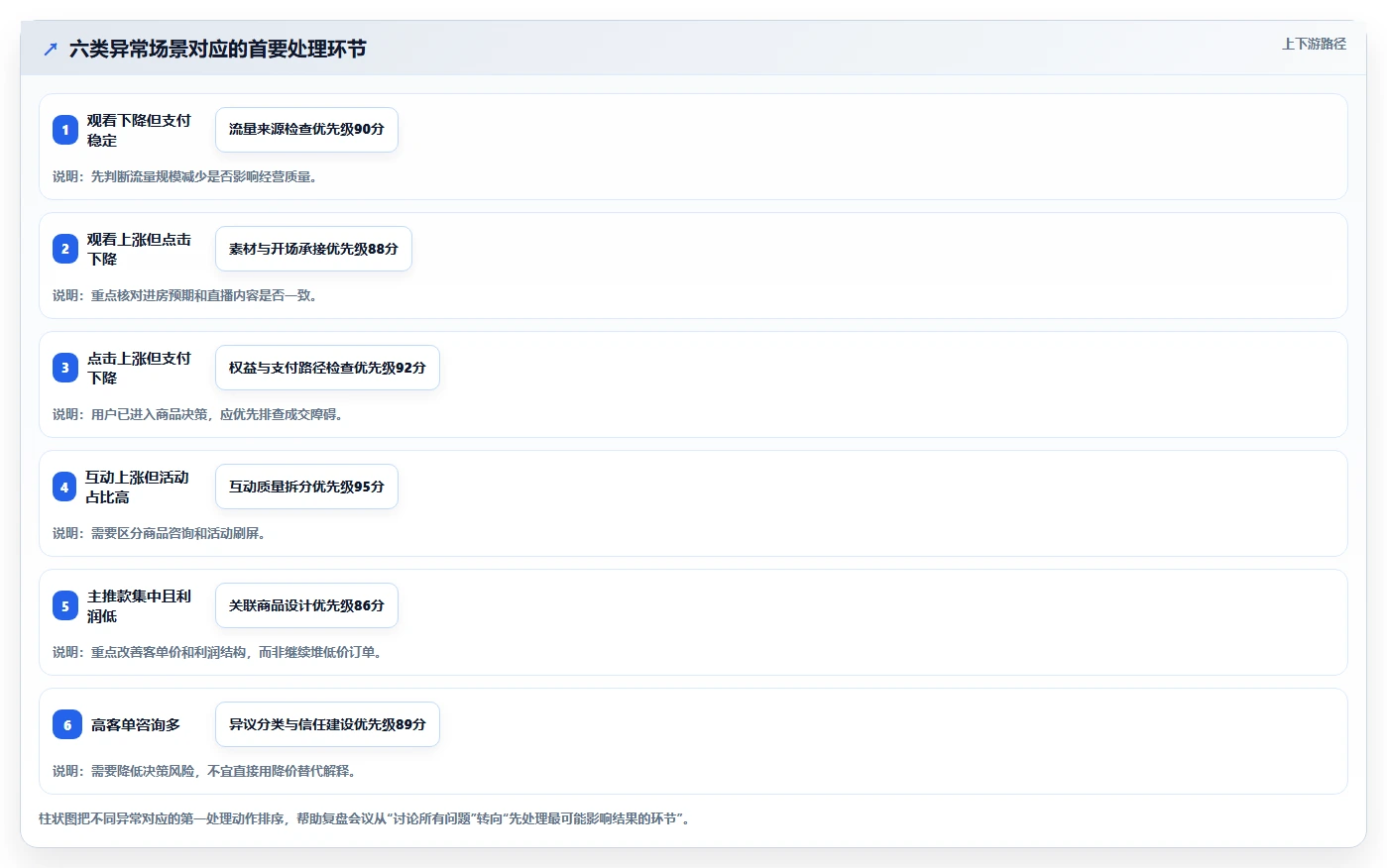Click the number 2 badge
Viewport: 1387px width, 868px height.
pos(65,249)
